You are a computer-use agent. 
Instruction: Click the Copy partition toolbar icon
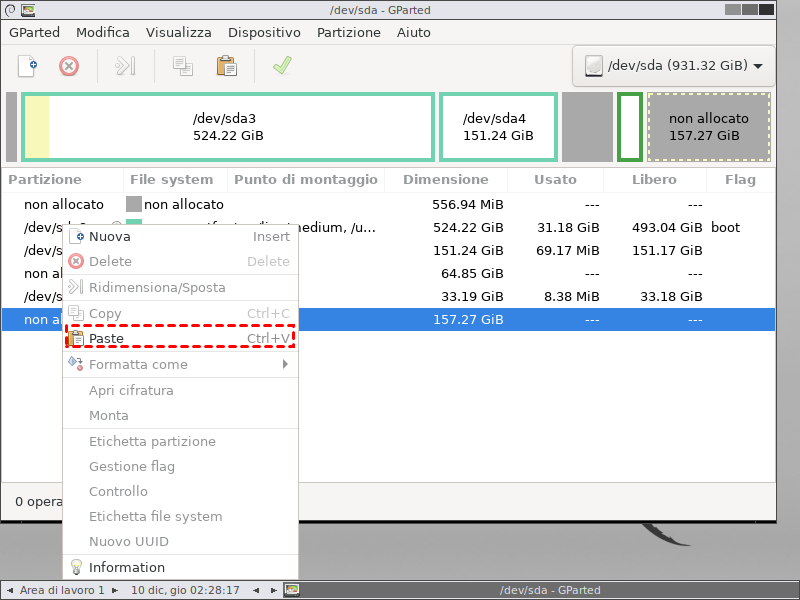[x=183, y=66]
